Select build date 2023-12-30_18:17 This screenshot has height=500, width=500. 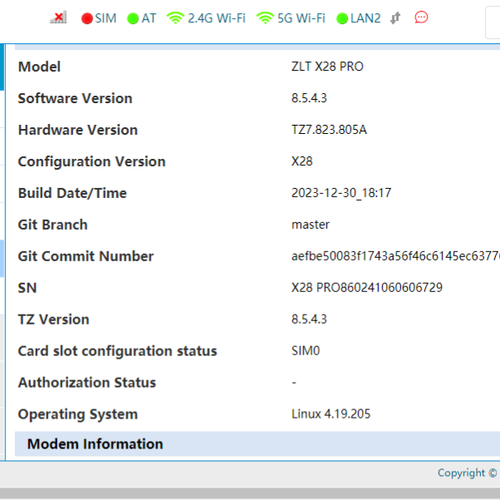click(341, 193)
